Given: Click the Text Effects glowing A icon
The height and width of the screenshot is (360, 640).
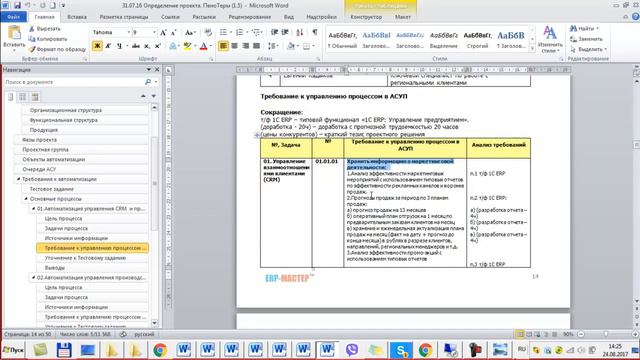Looking at the screenshot, I should (x=173, y=46).
